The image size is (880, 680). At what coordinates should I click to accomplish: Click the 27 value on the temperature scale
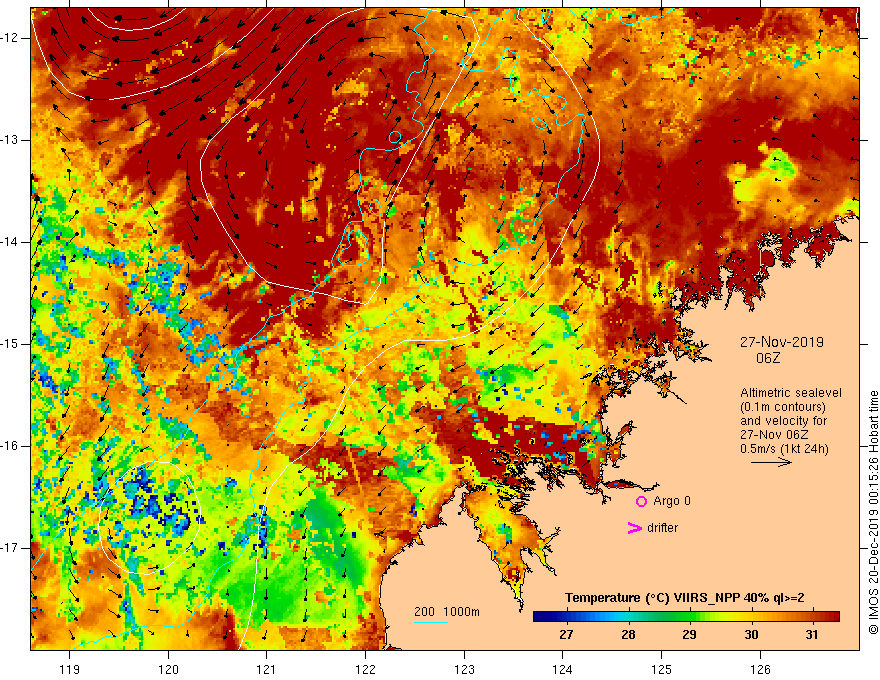566,635
